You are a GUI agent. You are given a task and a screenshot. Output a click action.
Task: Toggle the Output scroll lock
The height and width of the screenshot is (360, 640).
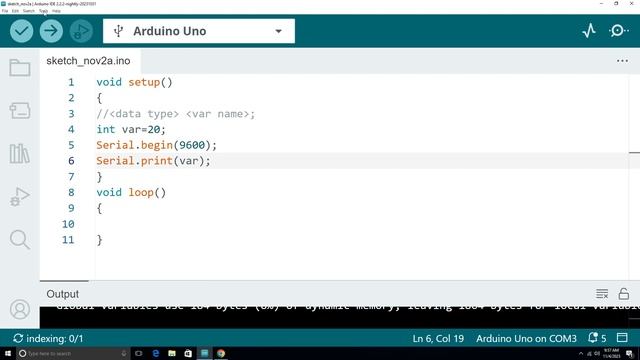tap(624, 294)
